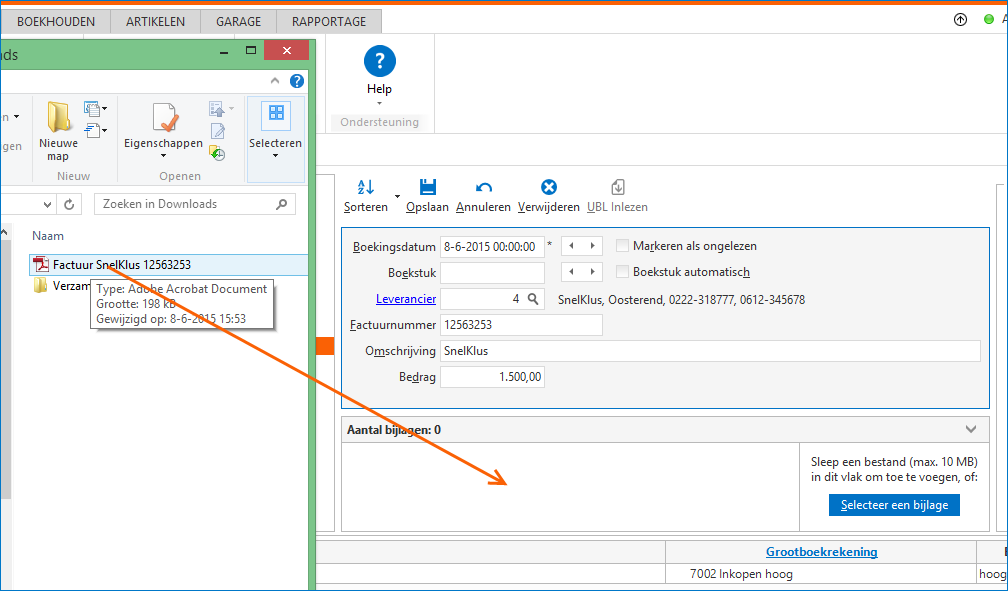
Task: Click the Leverancier search magnifier icon
Action: (533, 299)
